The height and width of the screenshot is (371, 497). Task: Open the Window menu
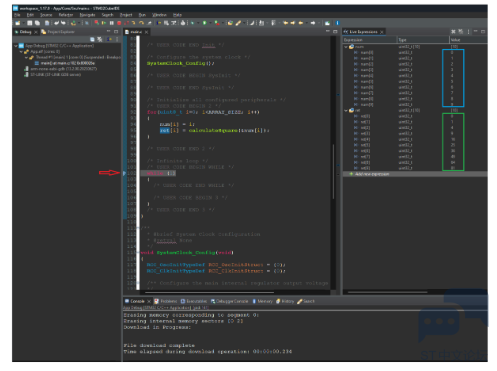point(159,15)
